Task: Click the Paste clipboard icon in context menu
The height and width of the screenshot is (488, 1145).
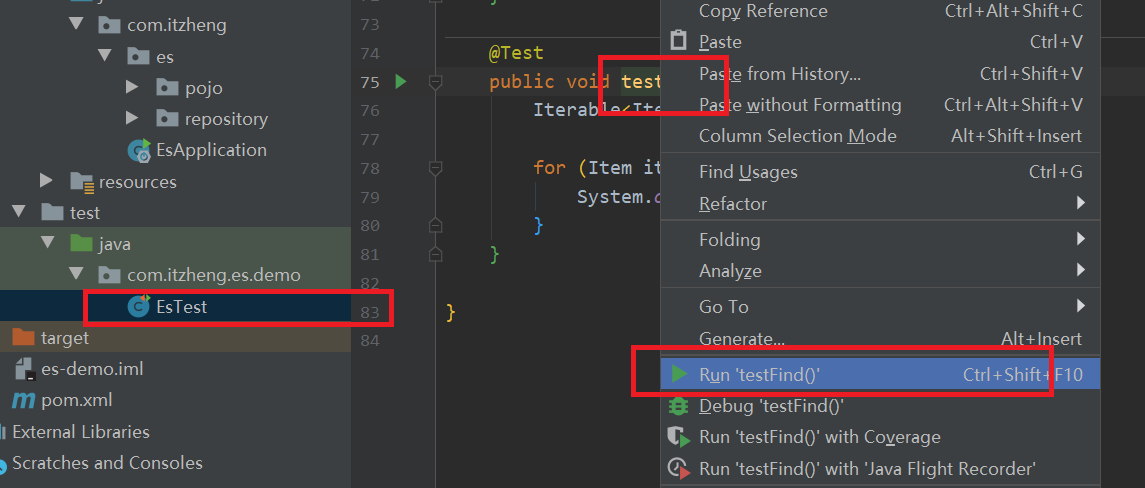Action: pyautogui.click(x=679, y=42)
